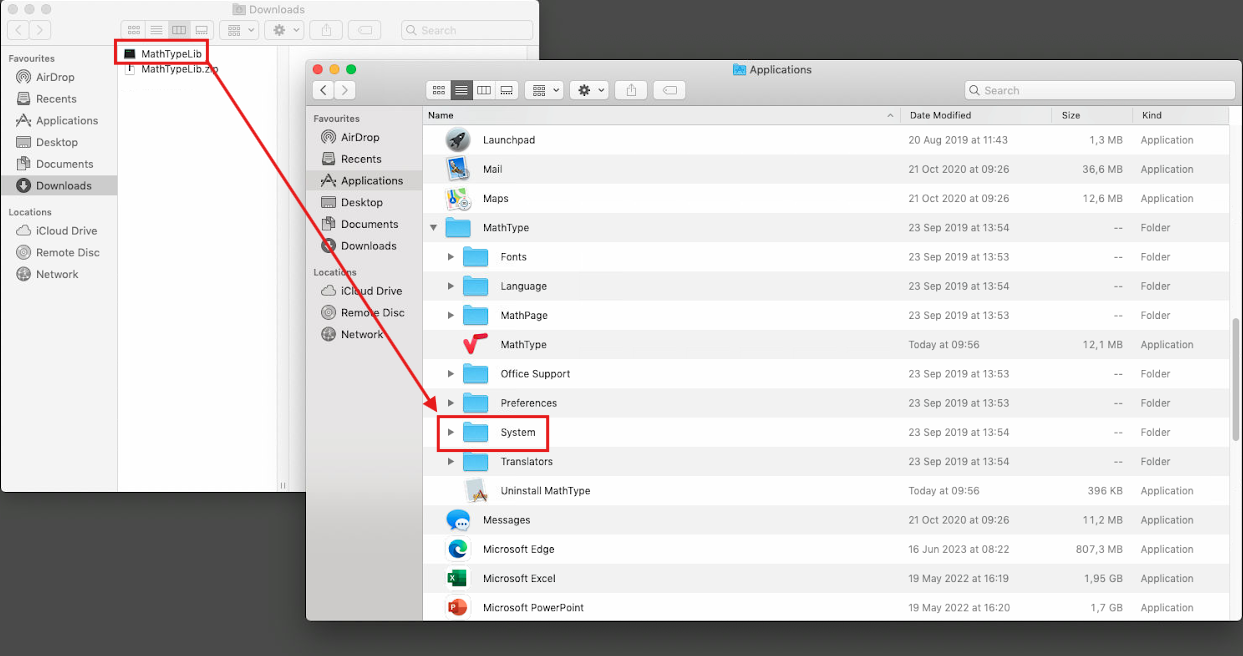
Task: Open Recents in Downloads window sidebar
Action: (58, 99)
